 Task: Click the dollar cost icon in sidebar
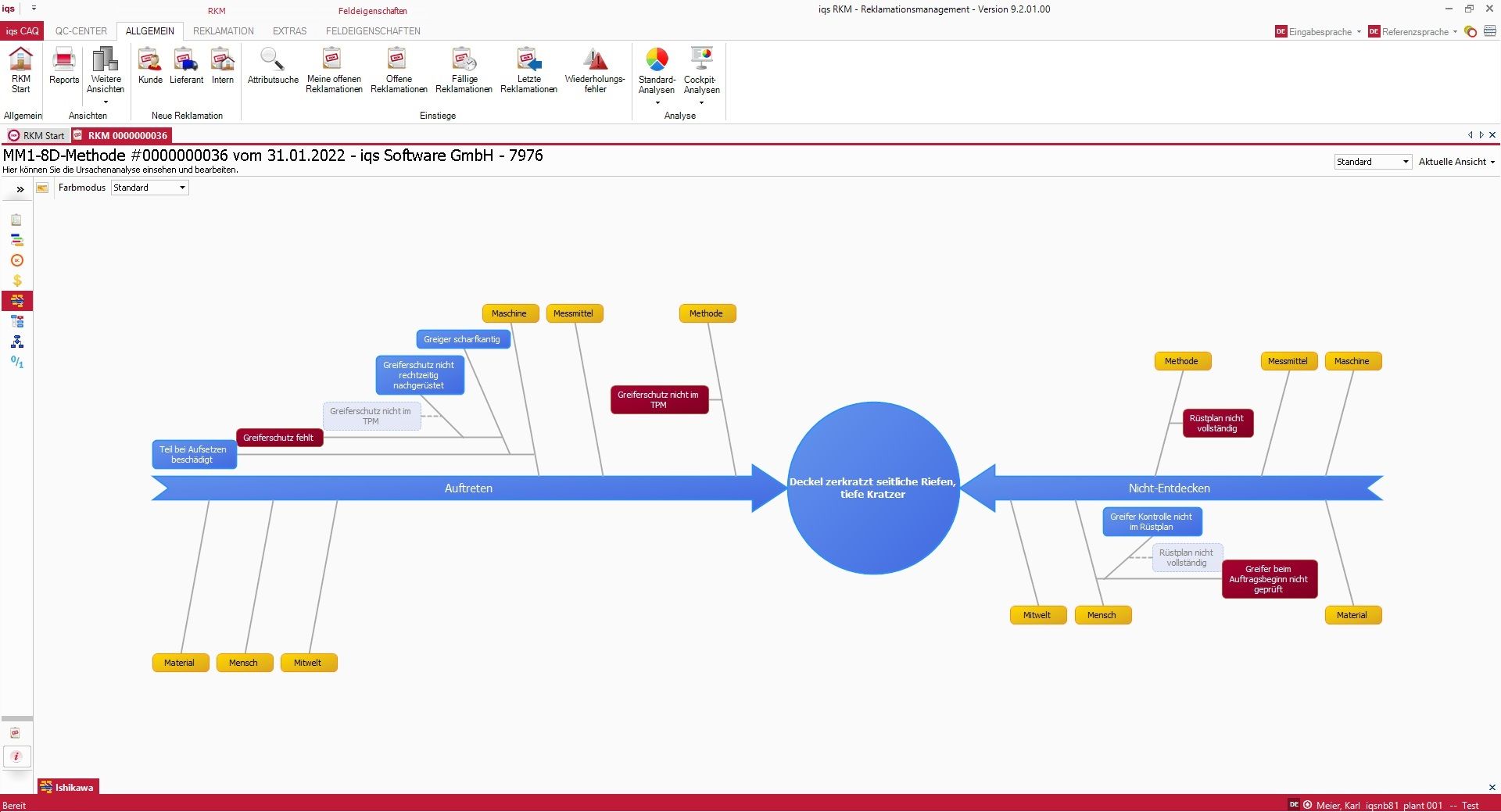tap(16, 281)
